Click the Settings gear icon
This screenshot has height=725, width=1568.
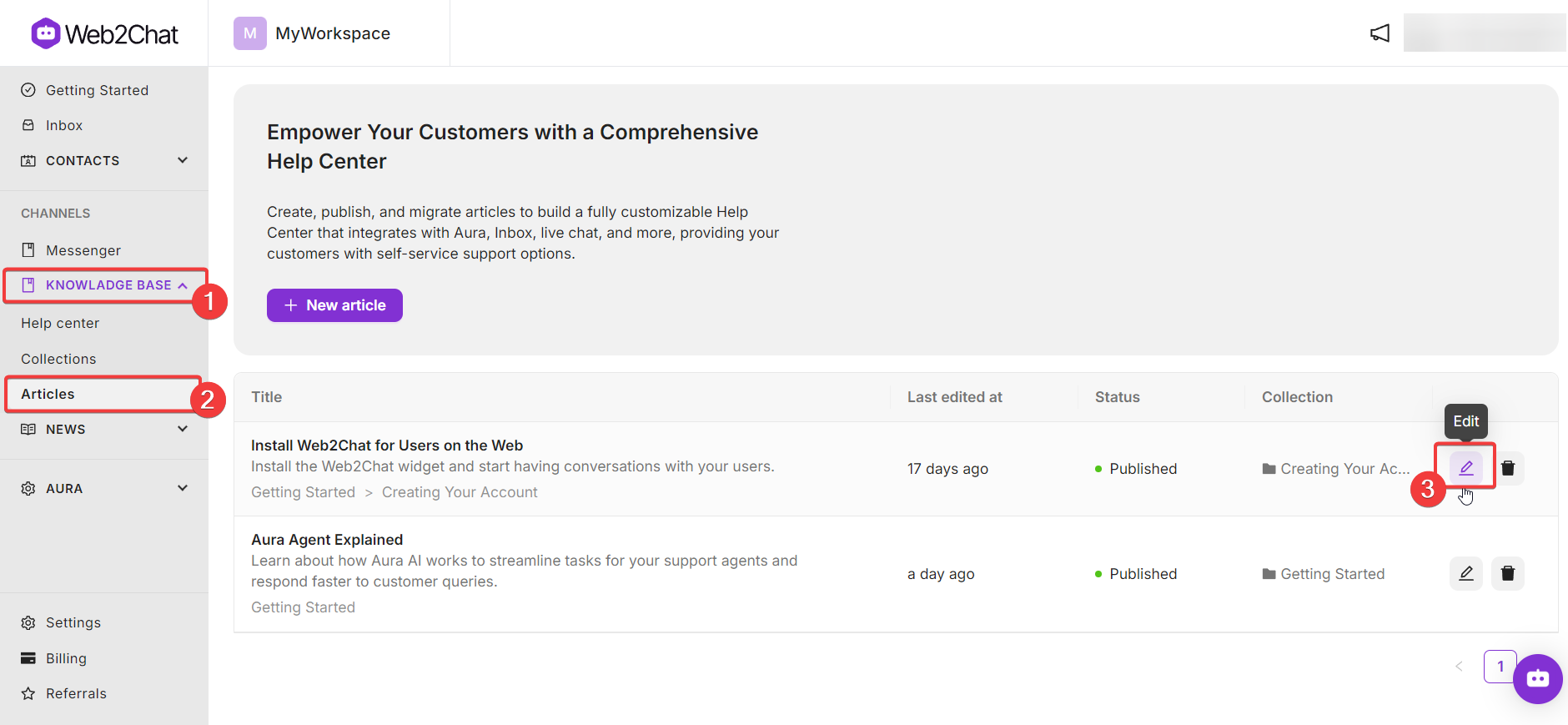pos(28,622)
